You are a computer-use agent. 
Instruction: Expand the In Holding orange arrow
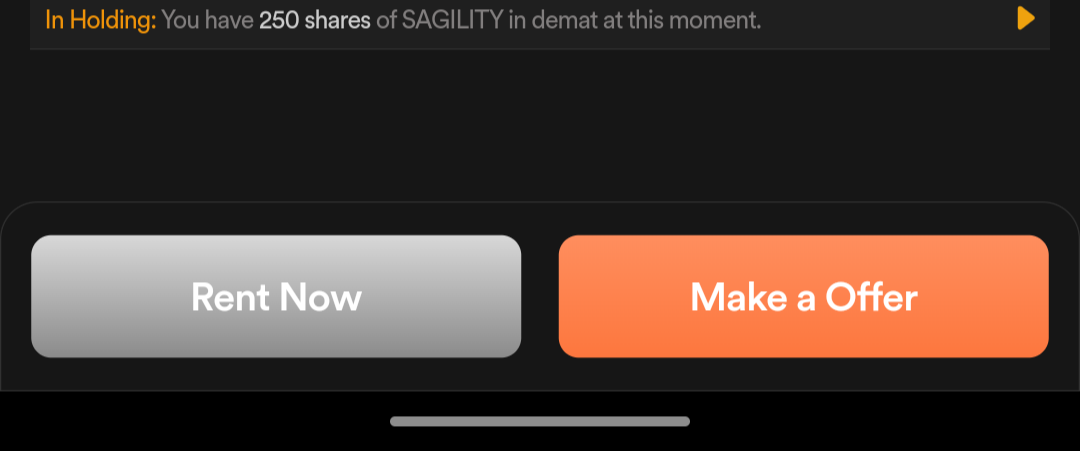click(1025, 18)
